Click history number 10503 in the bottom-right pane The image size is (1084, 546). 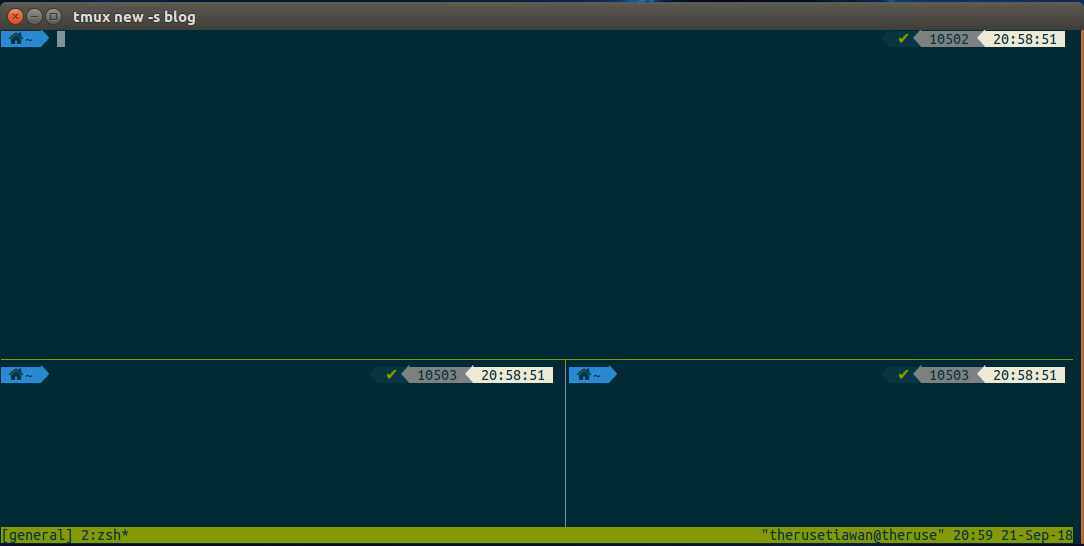948,375
